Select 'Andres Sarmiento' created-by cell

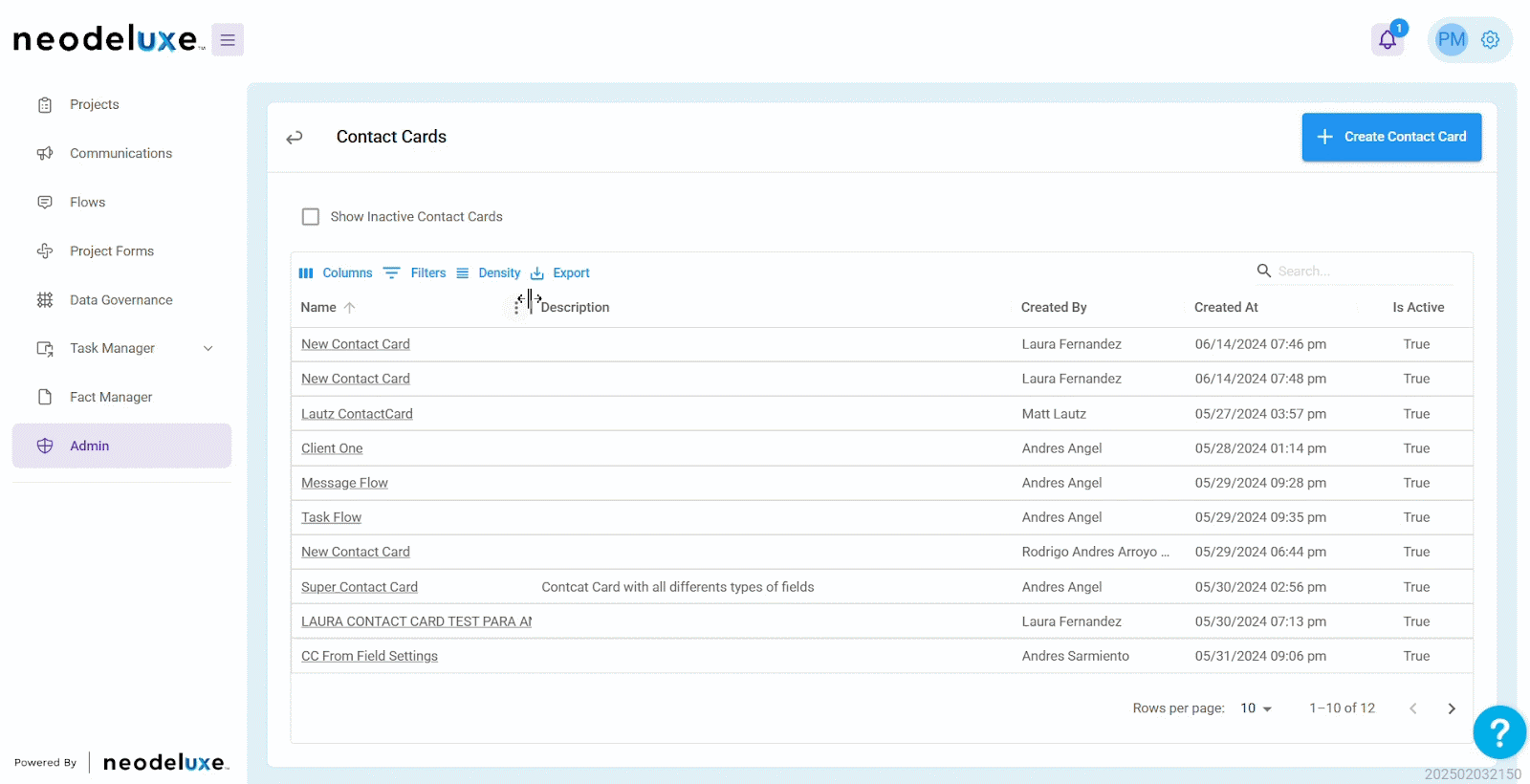click(1075, 656)
